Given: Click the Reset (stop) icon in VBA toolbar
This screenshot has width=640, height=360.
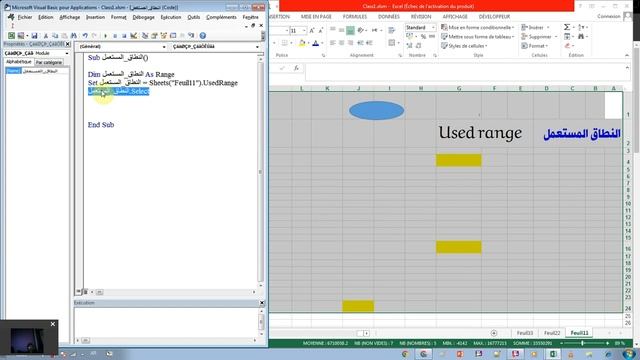Looking at the screenshot, I should (x=124, y=36).
